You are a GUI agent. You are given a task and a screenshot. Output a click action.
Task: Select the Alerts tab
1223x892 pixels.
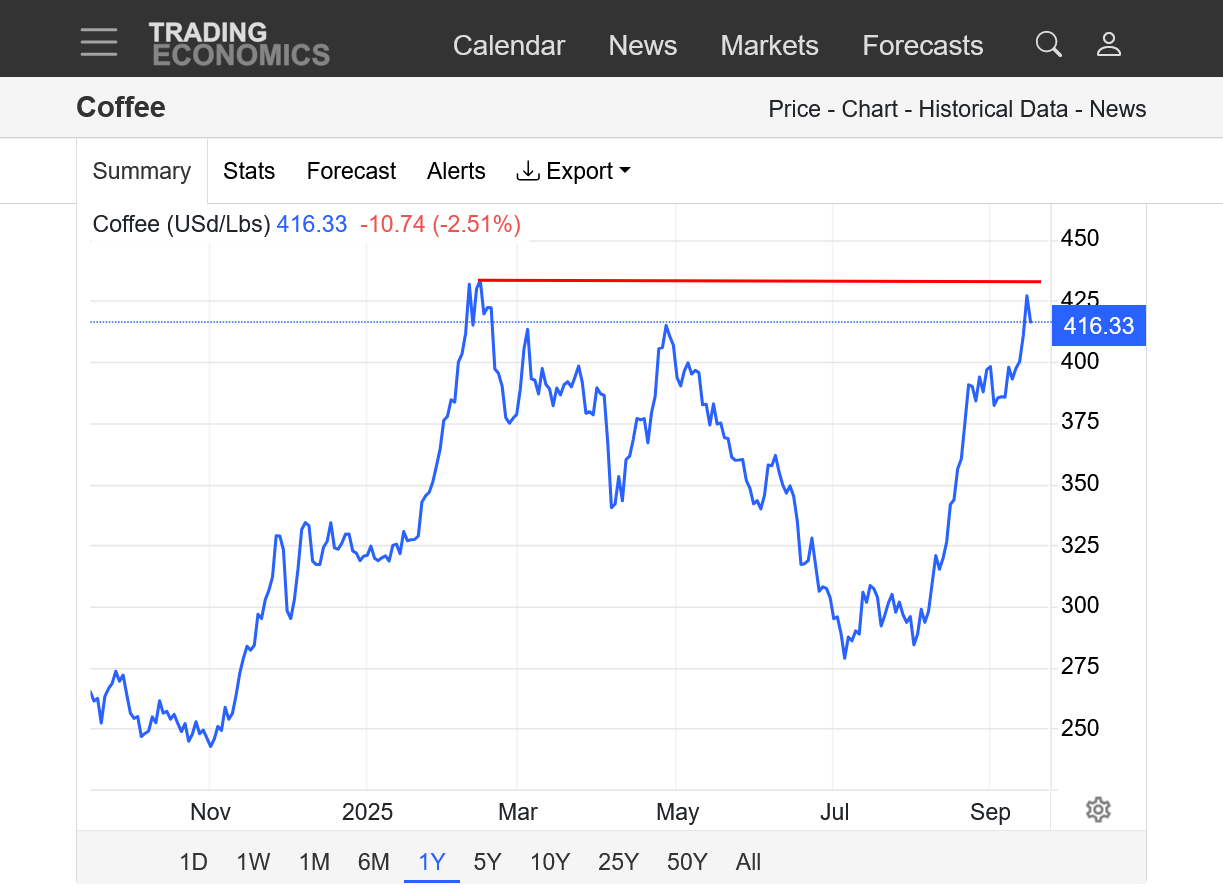[456, 171]
